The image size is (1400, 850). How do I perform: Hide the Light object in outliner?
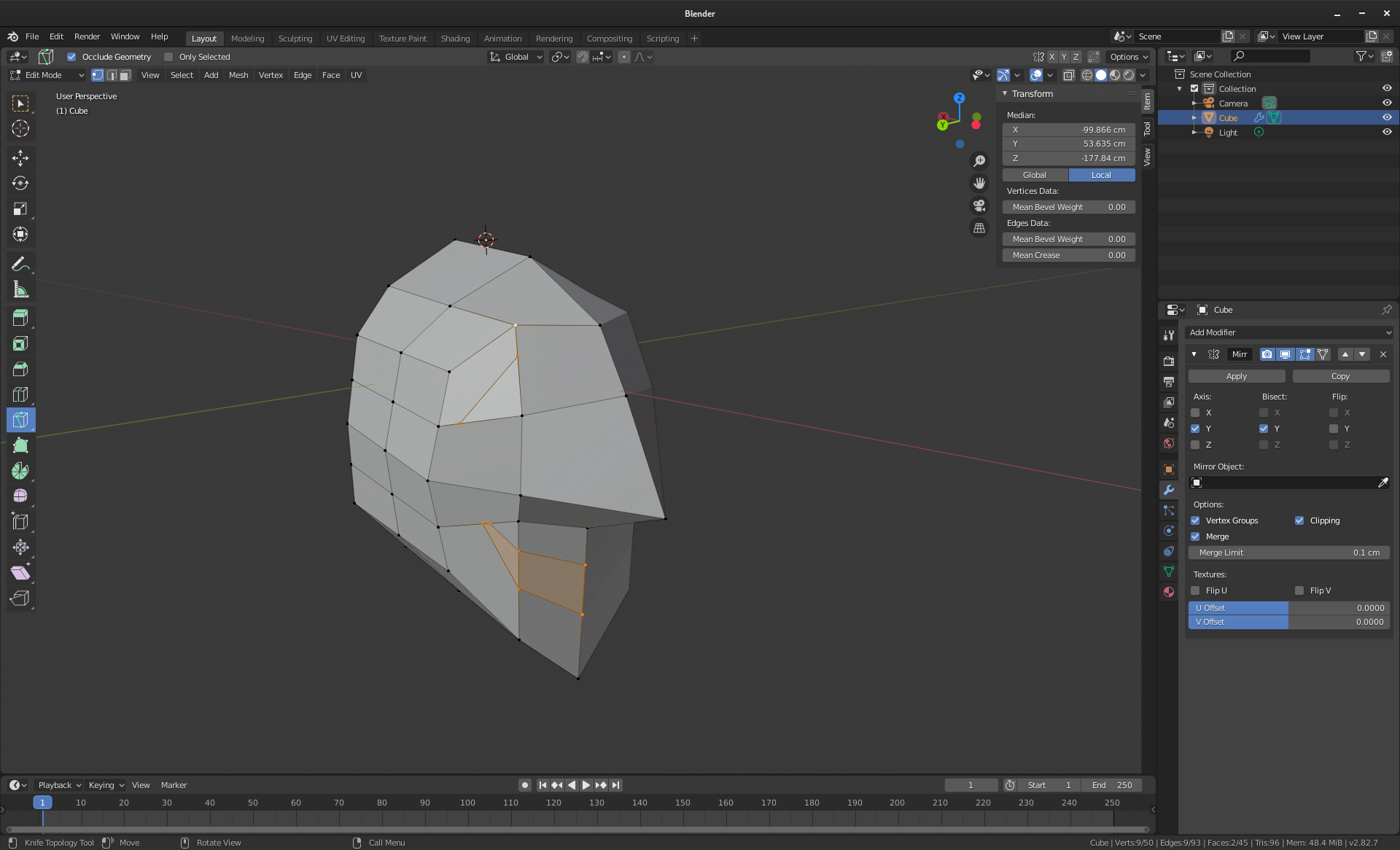coord(1387,132)
